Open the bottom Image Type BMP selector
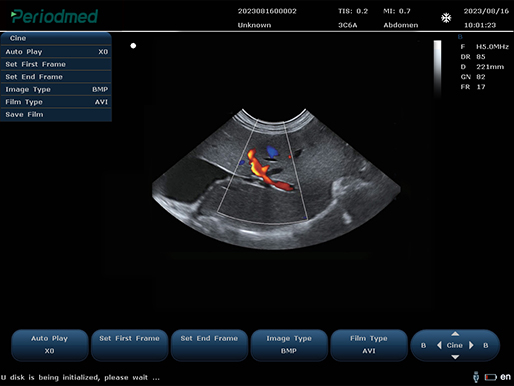This screenshot has width=514, height=386. (x=289, y=345)
